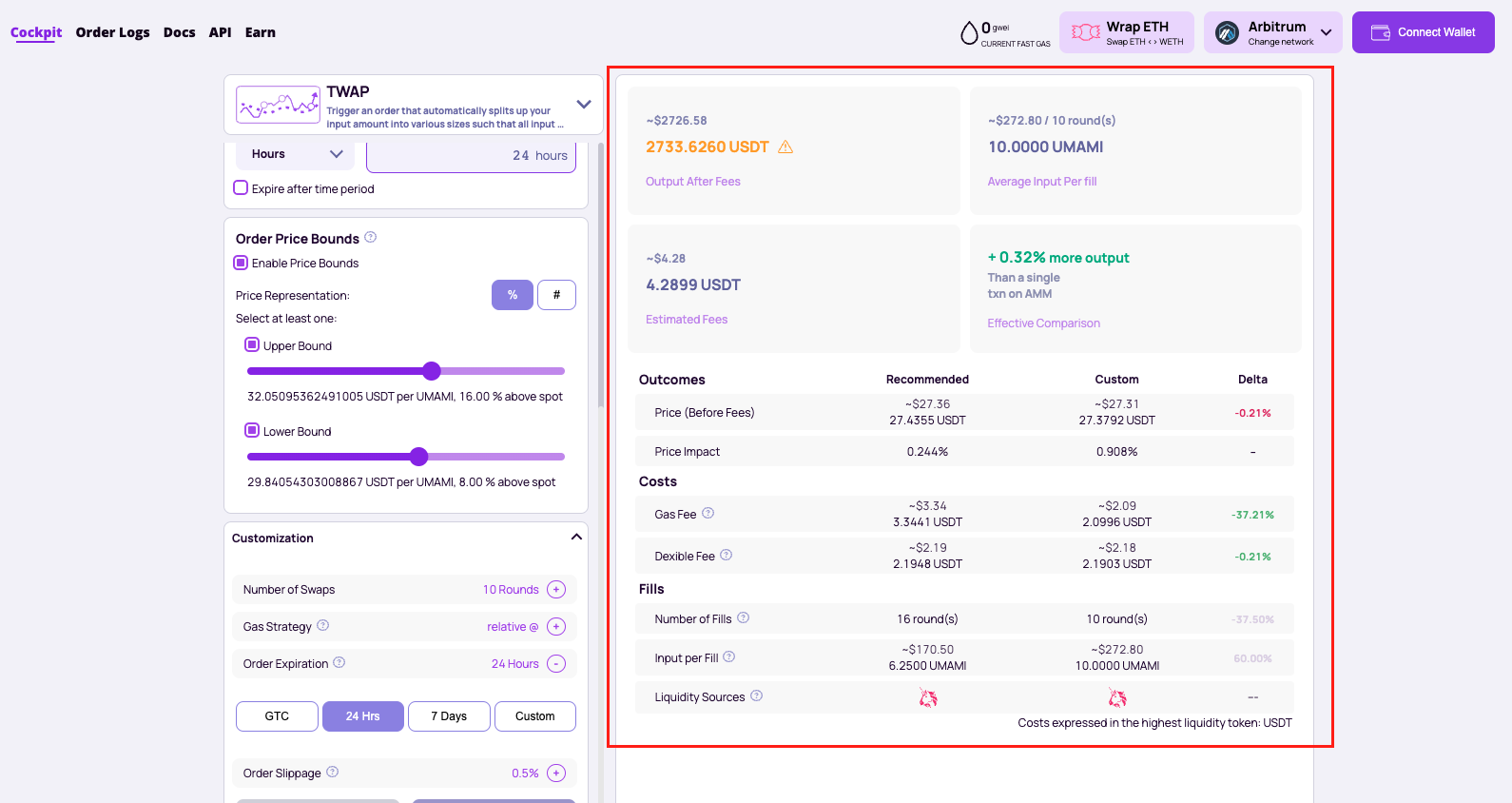Click the 10 Rounds value
The image size is (1512, 803).
[x=511, y=590]
